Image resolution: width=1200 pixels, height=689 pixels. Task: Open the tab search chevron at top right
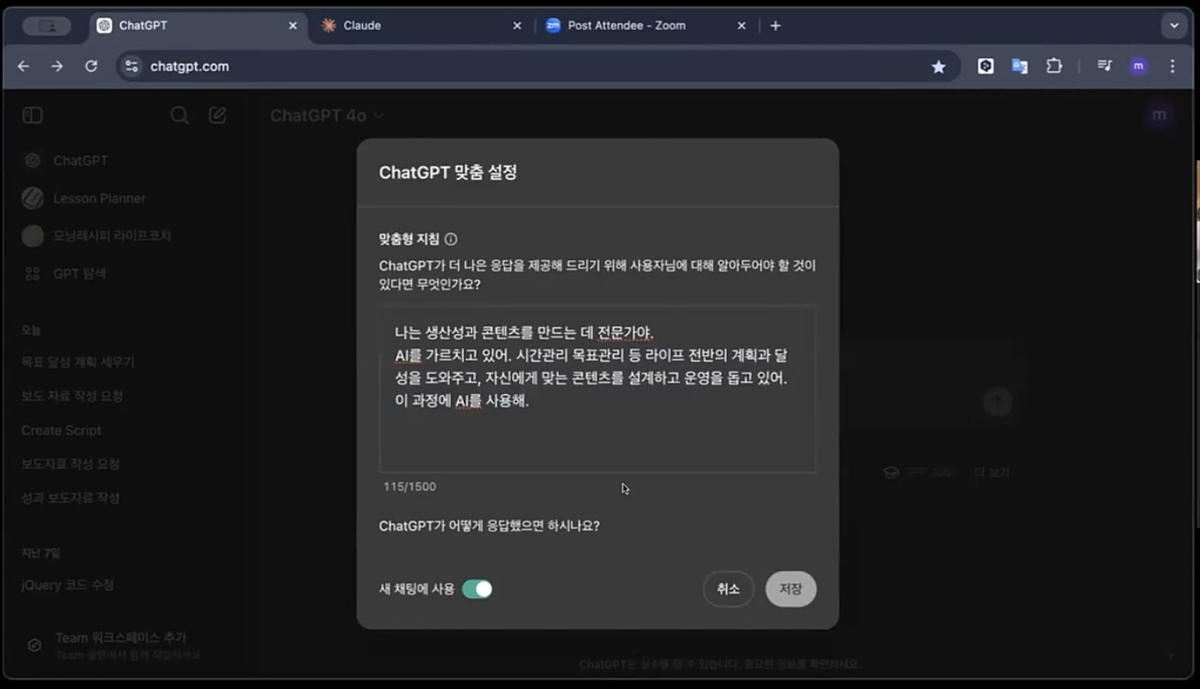pos(1174,25)
